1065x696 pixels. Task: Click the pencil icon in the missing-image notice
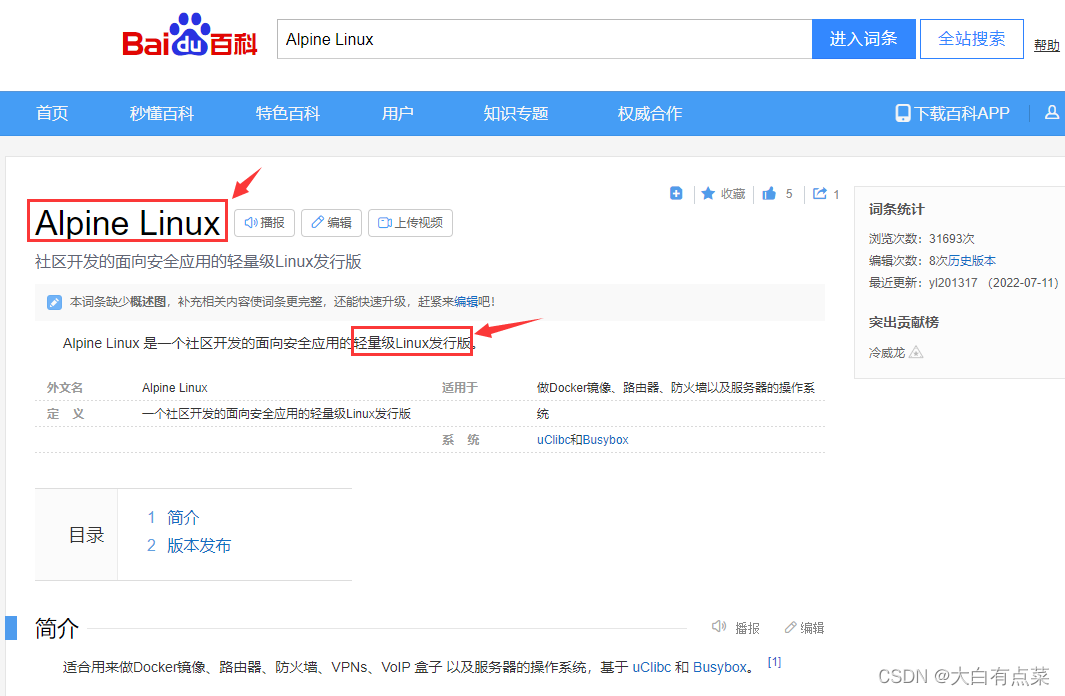[x=54, y=302]
